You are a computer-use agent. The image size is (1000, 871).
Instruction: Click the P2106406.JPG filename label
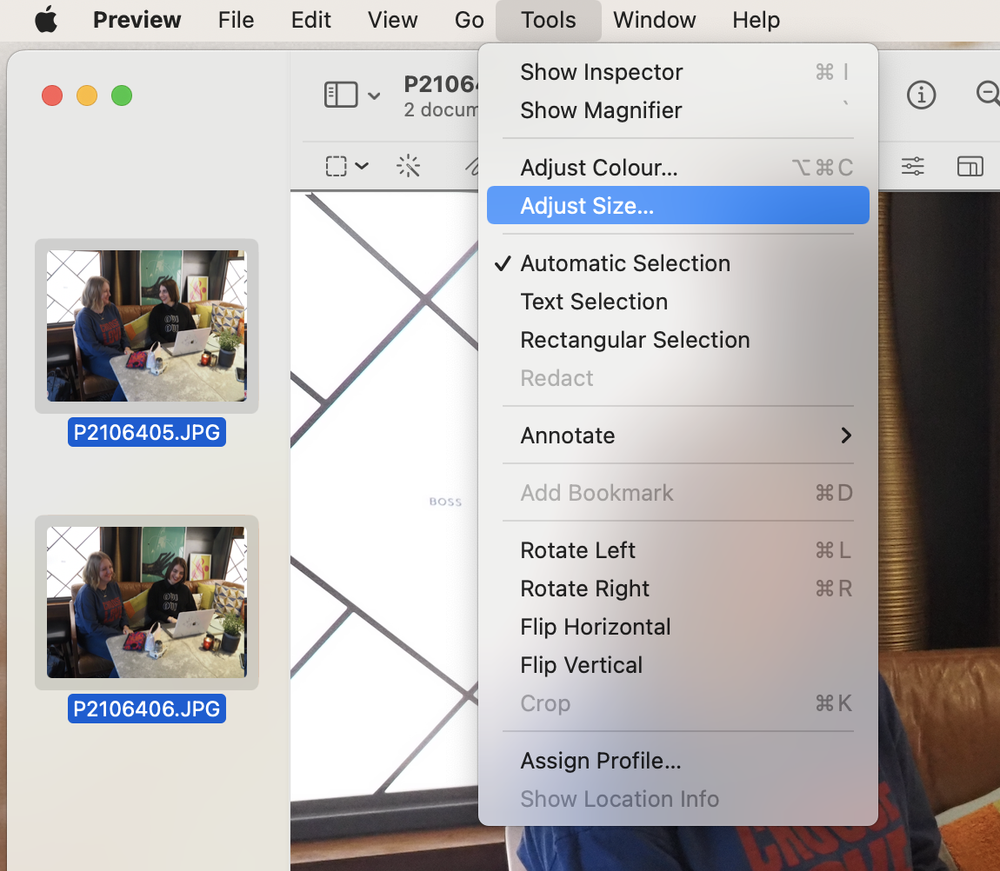[x=147, y=708]
